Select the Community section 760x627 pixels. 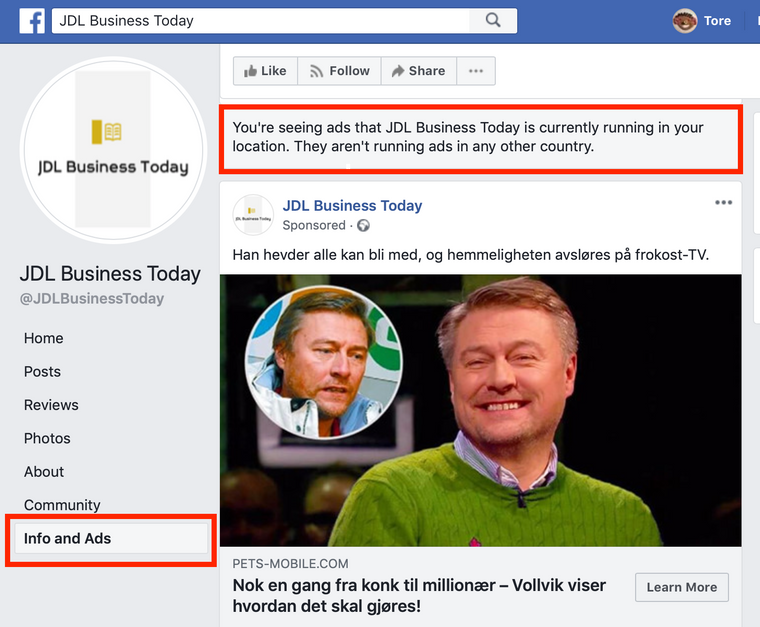tap(62, 505)
